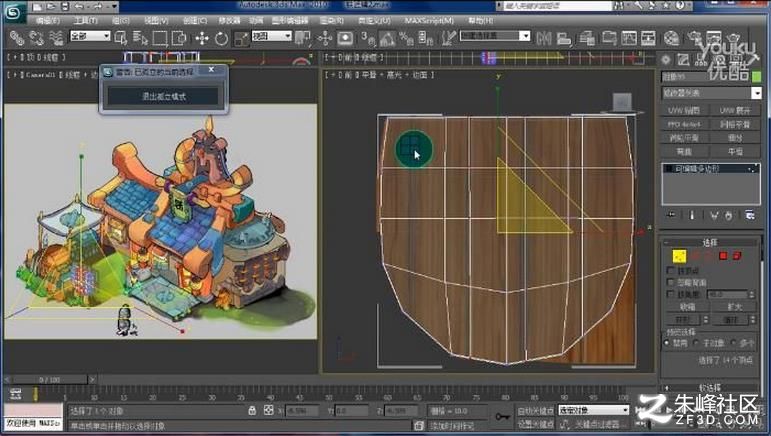
Task: Click the 0 / 100 time slider
Action: click(x=50, y=379)
